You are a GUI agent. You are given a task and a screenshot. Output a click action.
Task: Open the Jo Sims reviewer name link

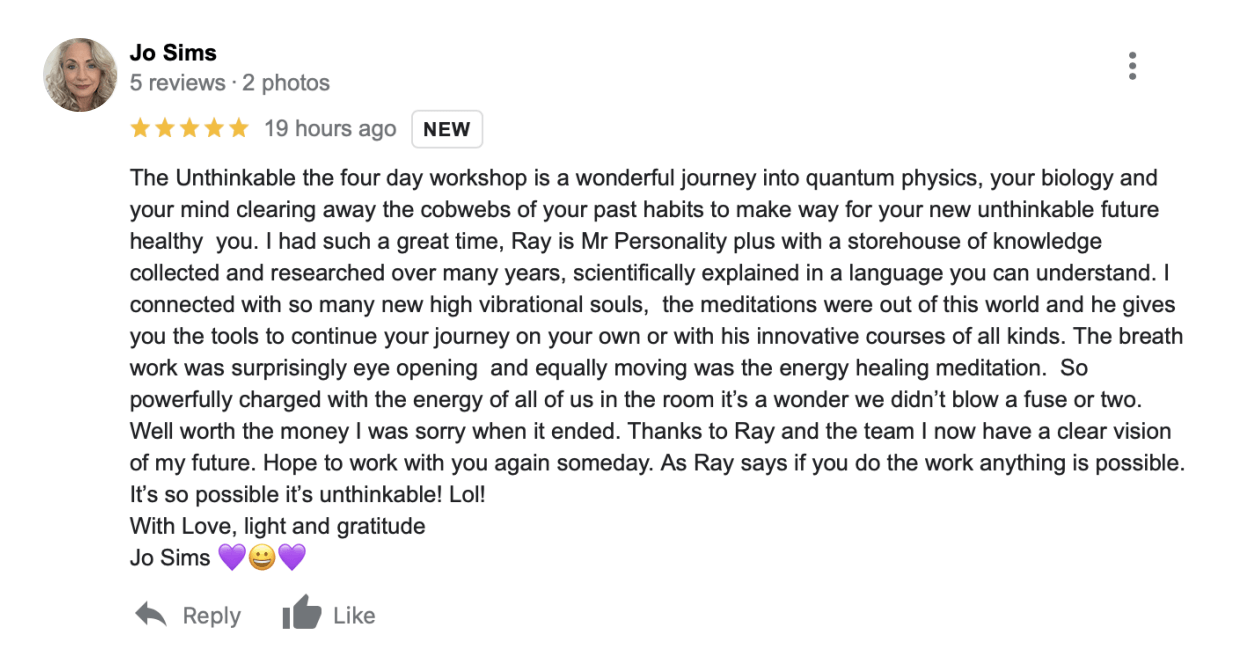tap(173, 52)
